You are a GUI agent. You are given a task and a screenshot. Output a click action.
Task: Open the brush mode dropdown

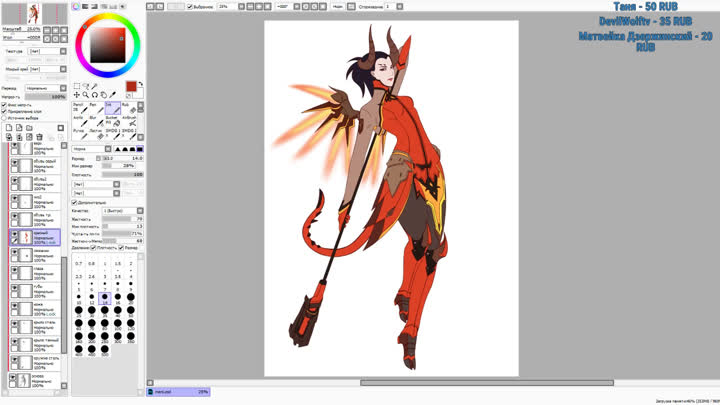pyautogui.click(x=91, y=149)
